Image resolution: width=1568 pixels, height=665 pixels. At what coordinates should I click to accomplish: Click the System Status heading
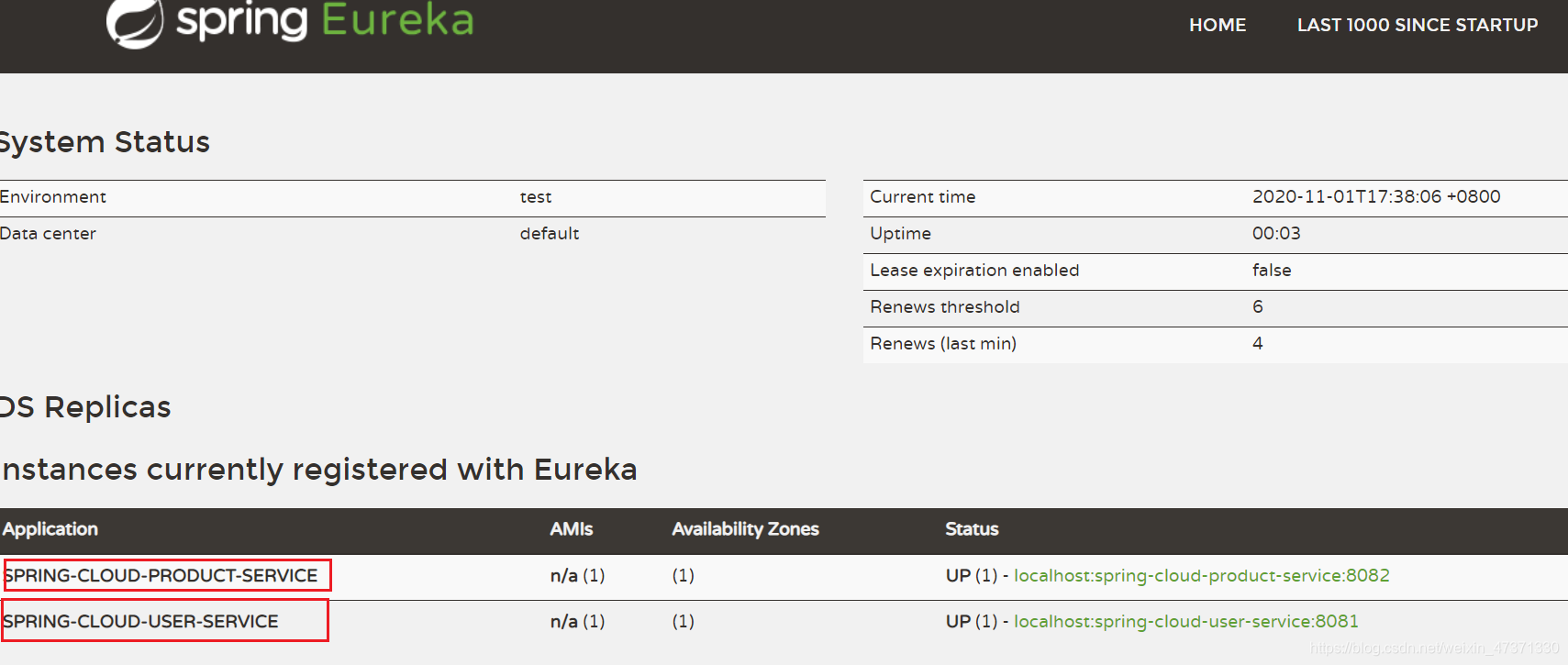click(x=105, y=142)
